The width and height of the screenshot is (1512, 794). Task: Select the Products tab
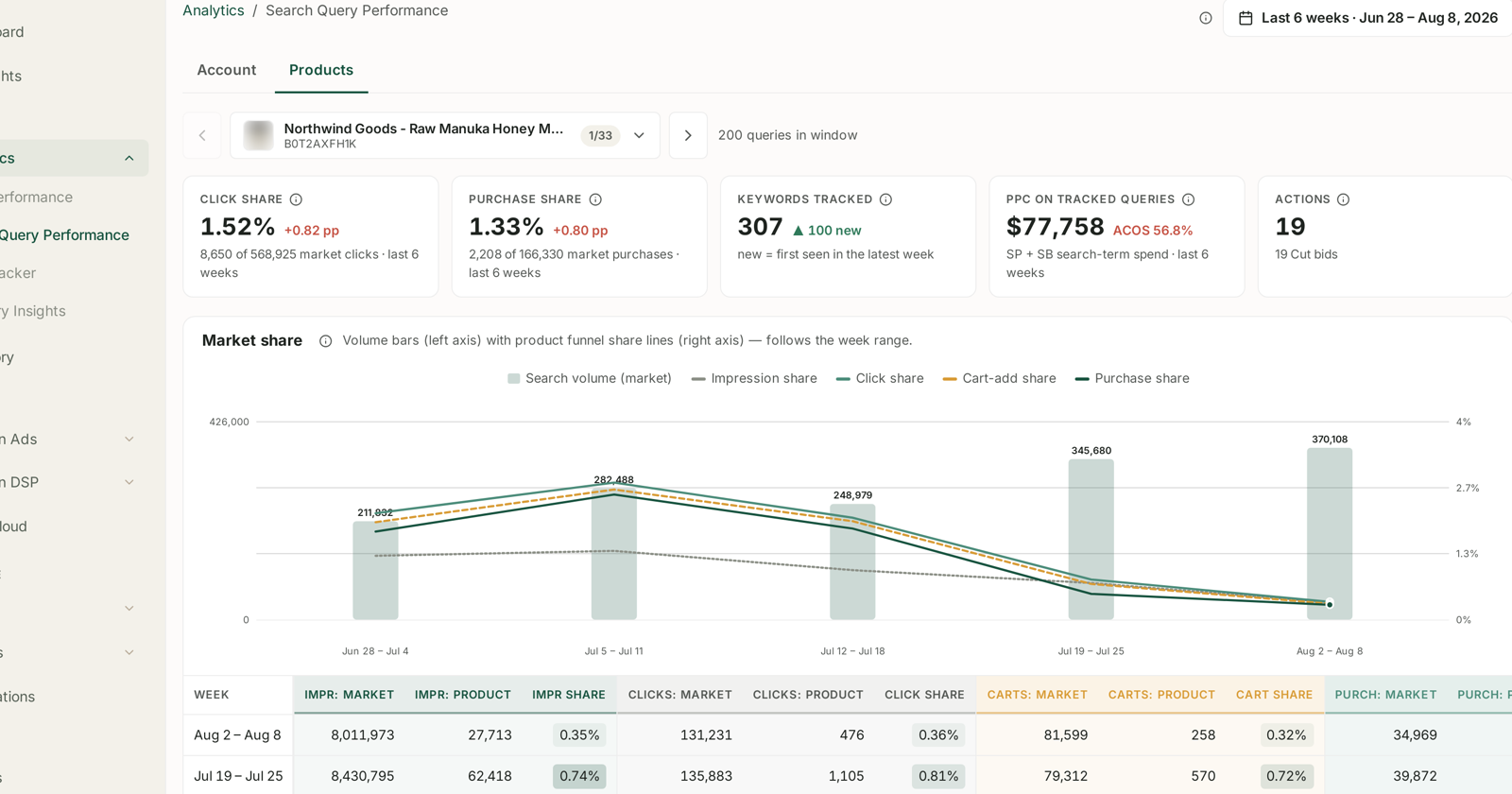point(321,70)
